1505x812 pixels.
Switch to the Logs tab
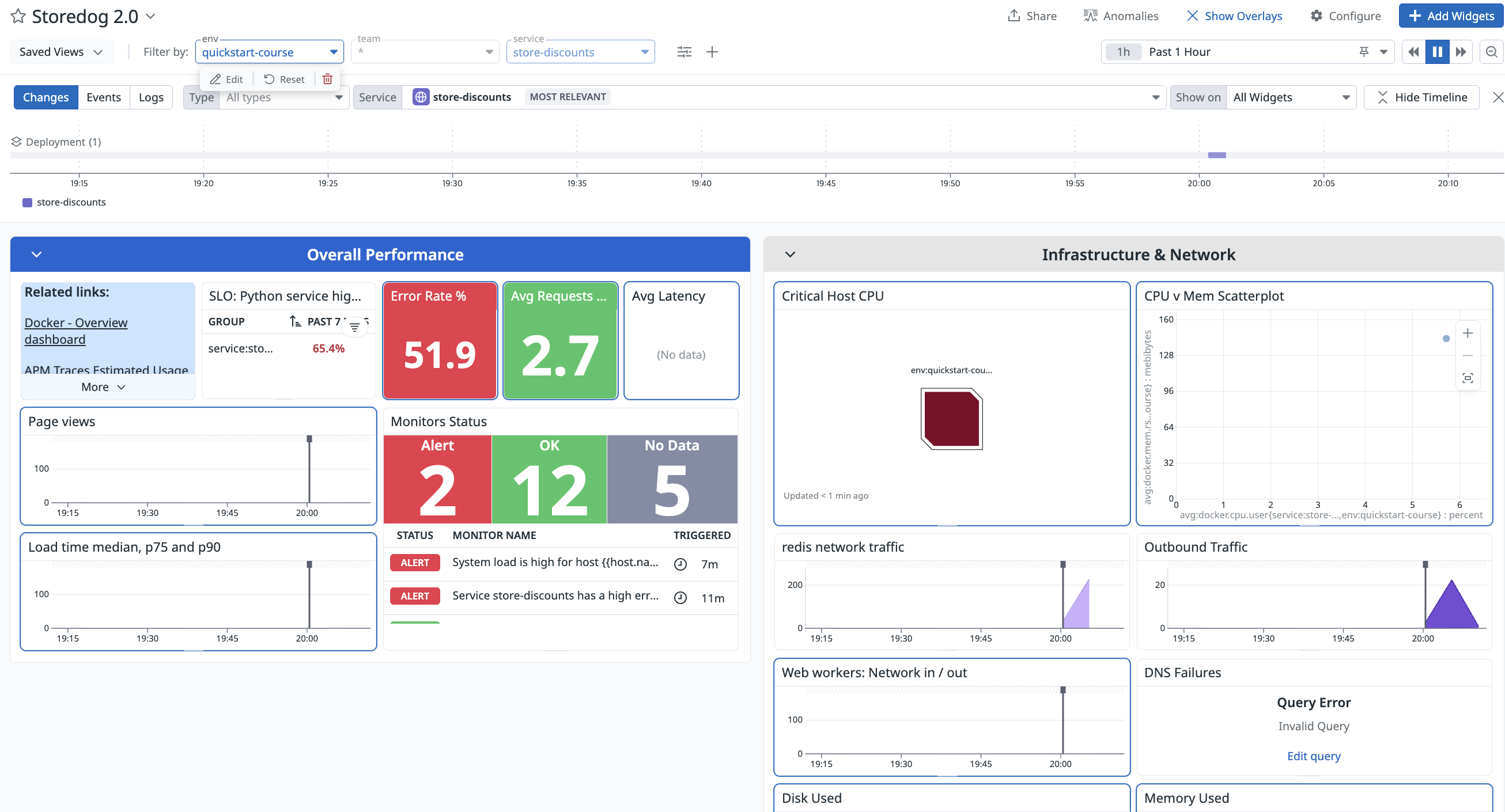(151, 97)
